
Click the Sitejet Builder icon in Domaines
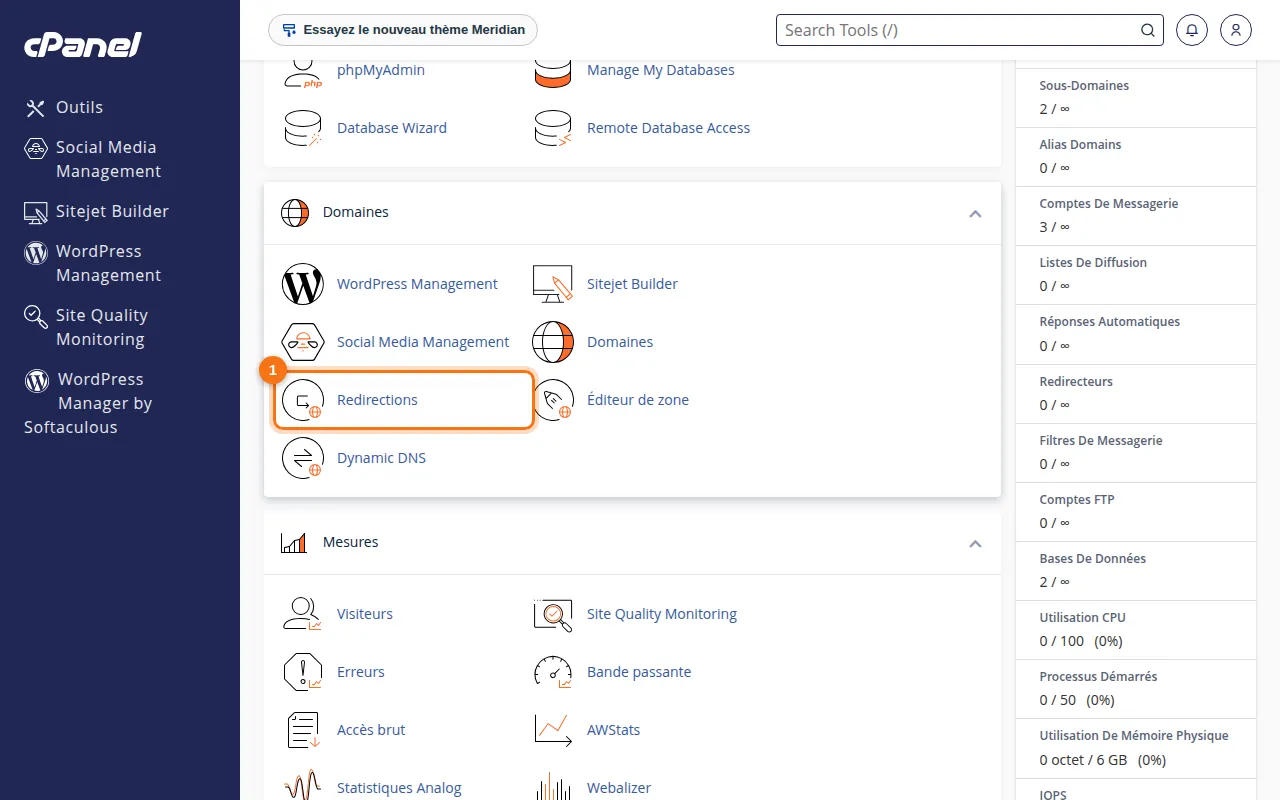[x=552, y=284]
